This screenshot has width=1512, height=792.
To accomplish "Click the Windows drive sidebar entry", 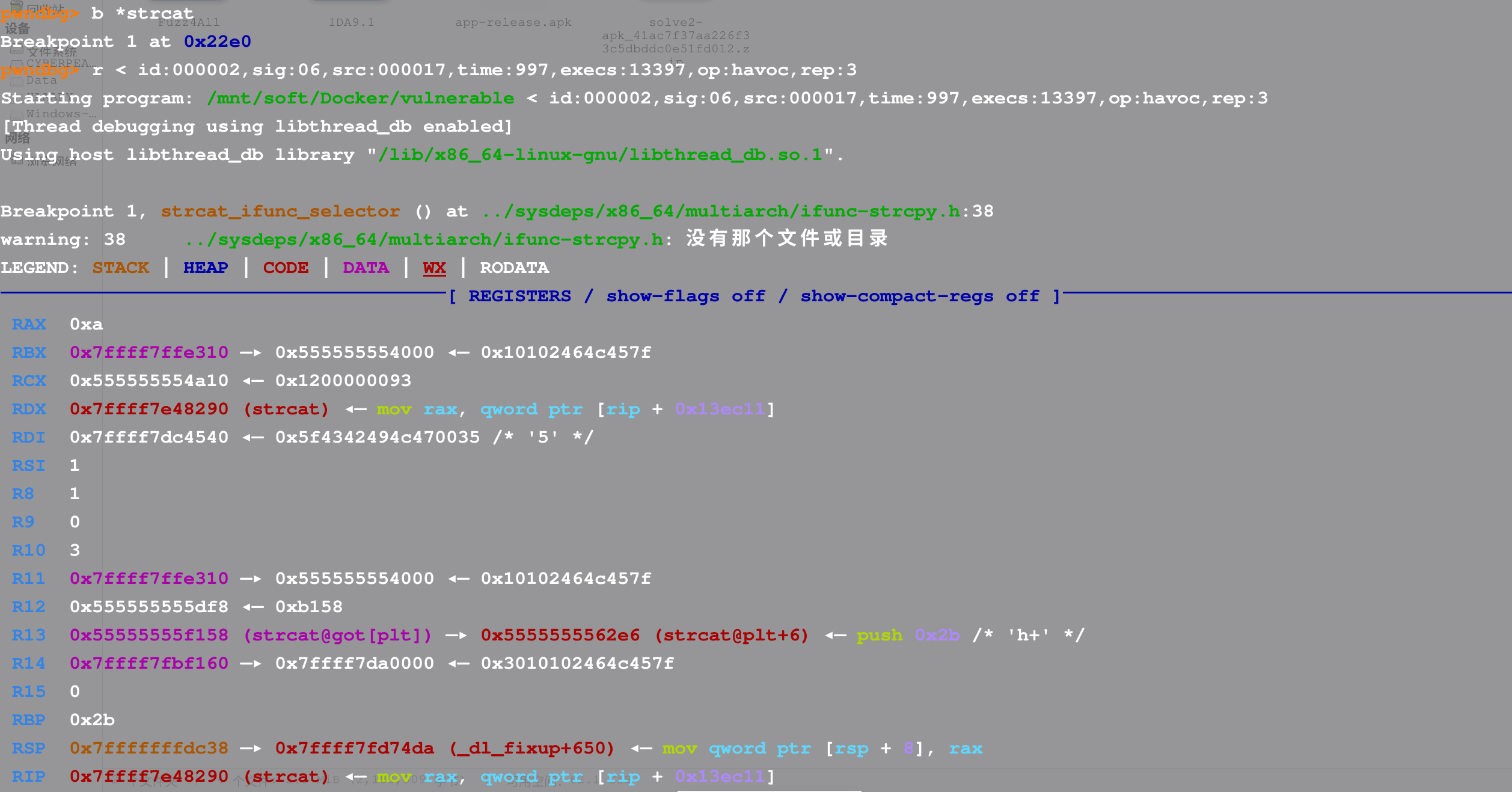I will 60,114.
